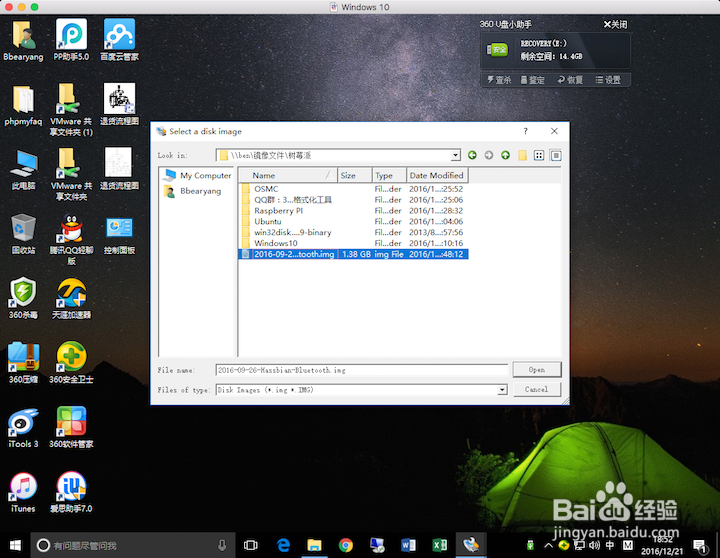Click 鉴定 in 360 U盘 widget
Image resolution: width=720 pixels, height=558 pixels.
tap(532, 80)
